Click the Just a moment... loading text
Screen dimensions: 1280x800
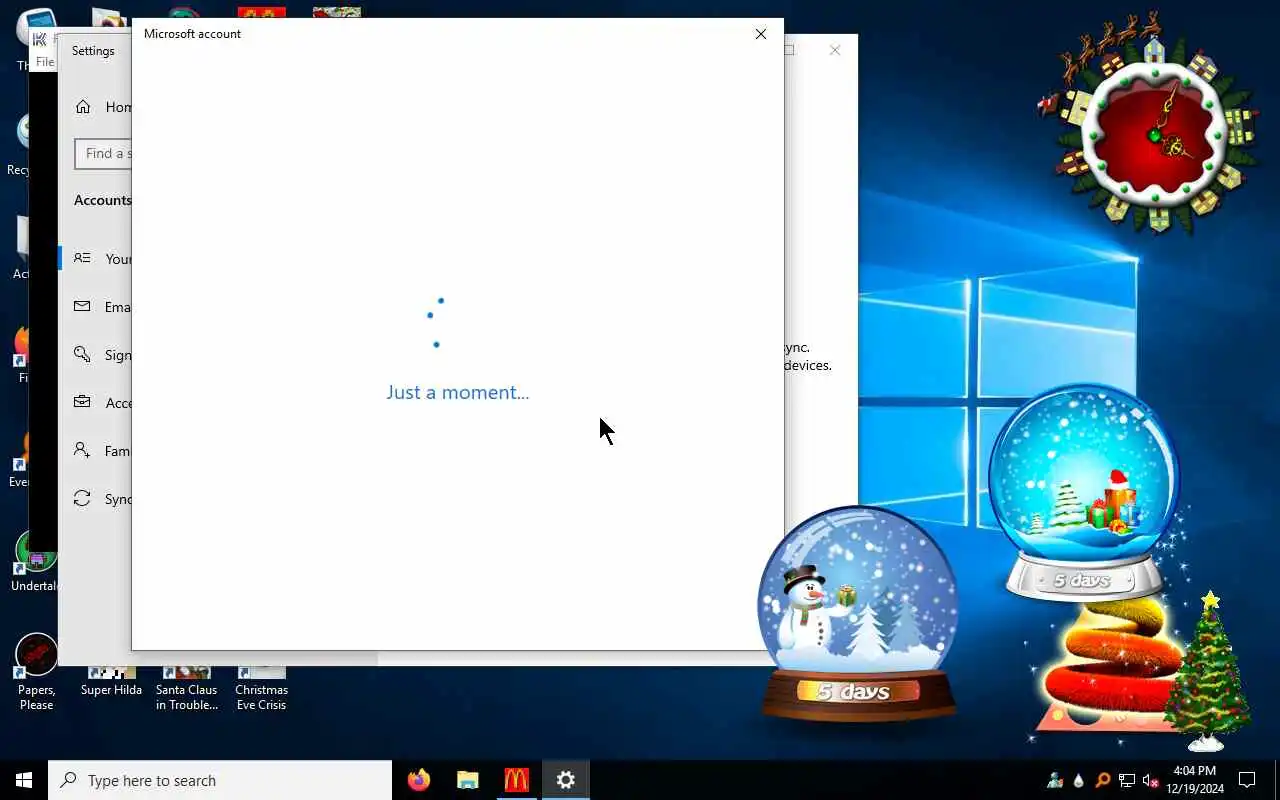(458, 392)
